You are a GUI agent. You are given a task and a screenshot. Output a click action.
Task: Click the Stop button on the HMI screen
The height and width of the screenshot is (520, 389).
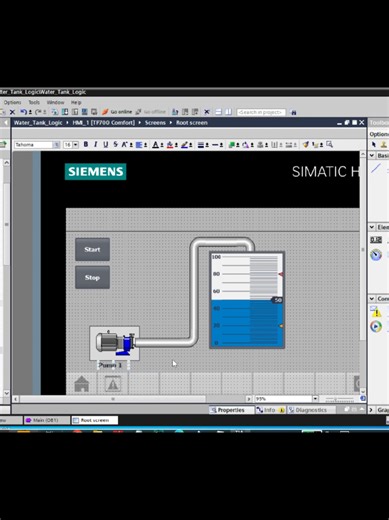tap(92, 277)
